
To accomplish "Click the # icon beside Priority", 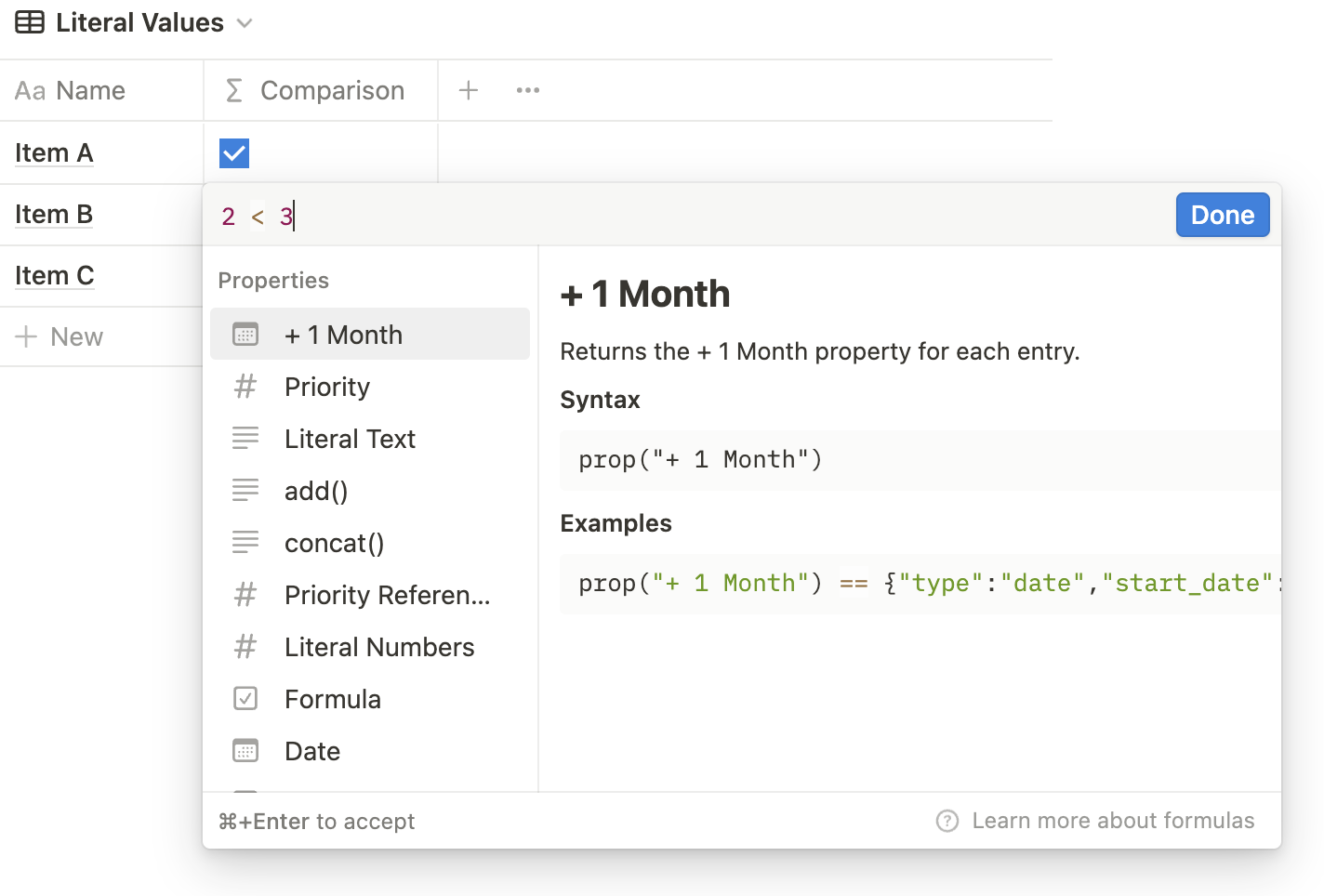I will pos(245,386).
